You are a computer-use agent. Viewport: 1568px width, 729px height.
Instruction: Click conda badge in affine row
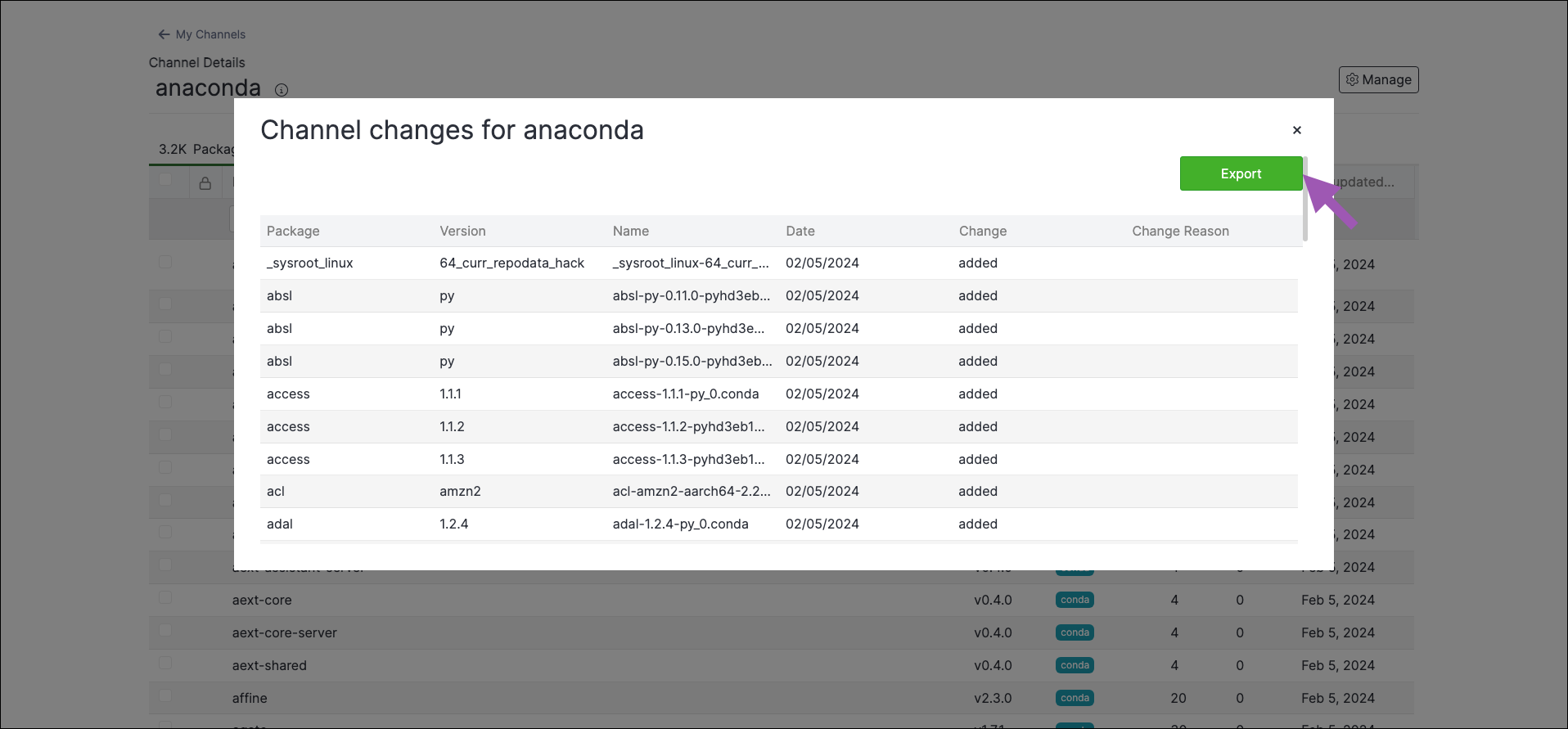tap(1075, 698)
